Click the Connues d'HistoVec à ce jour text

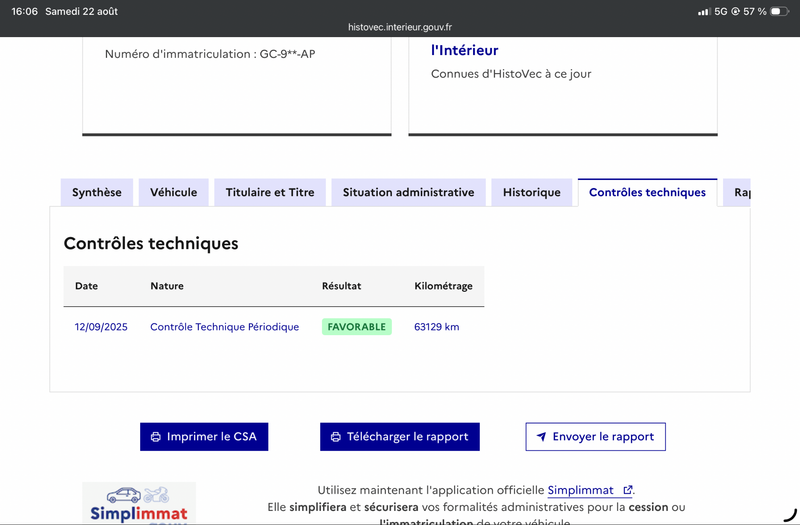coord(511,74)
